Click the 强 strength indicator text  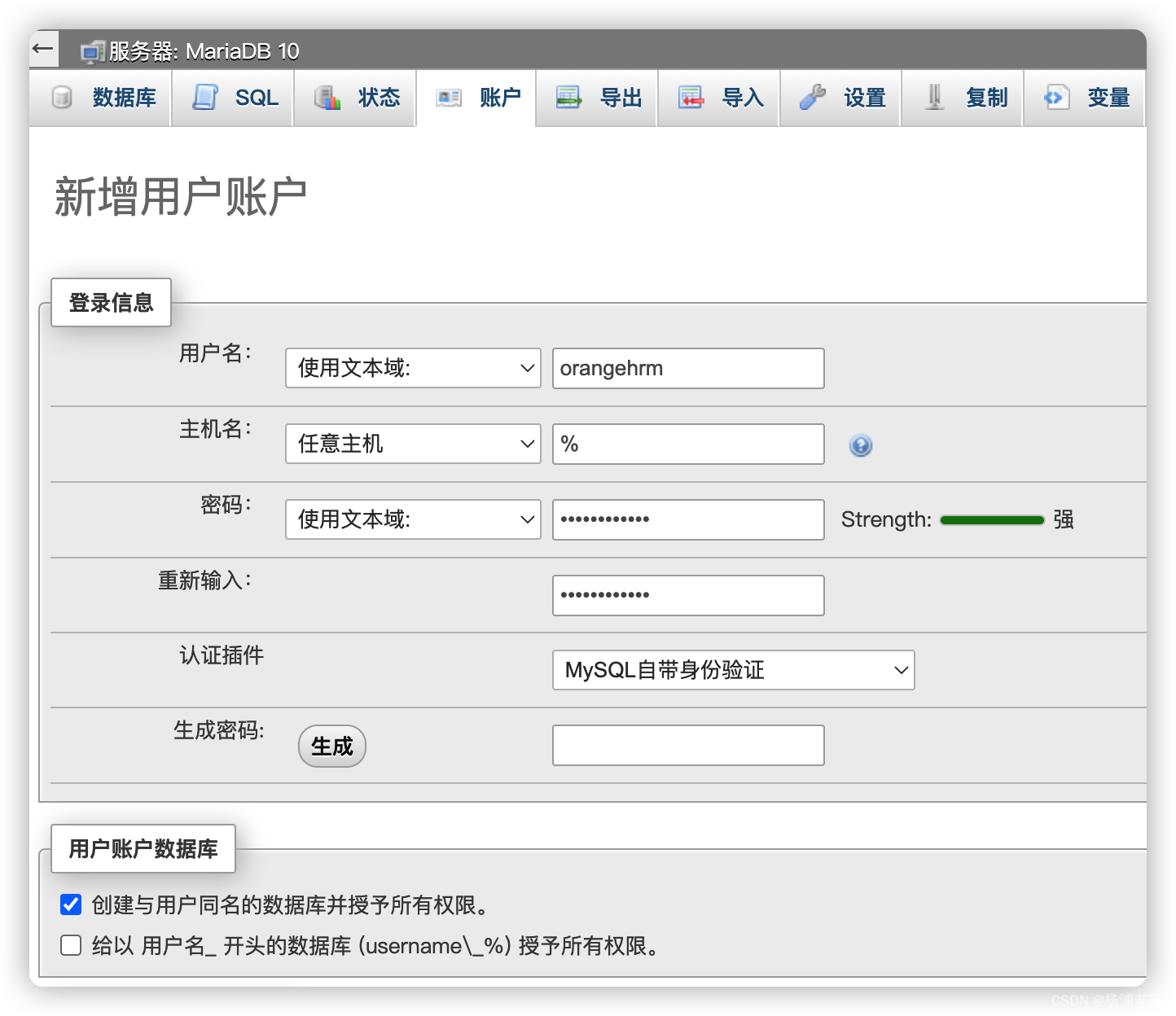1064,519
